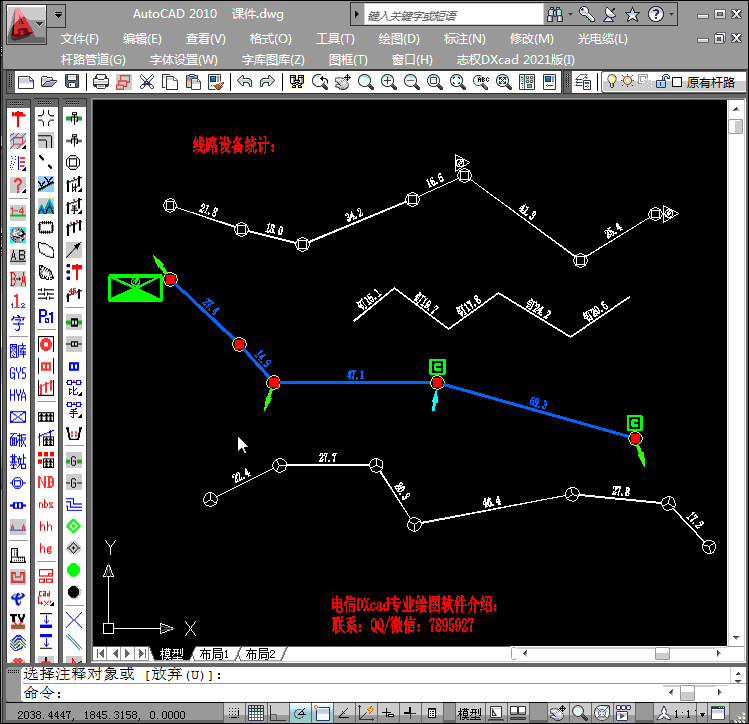Open the AutoCAD application menu dropdown
The height and width of the screenshot is (724, 749).
[25, 22]
